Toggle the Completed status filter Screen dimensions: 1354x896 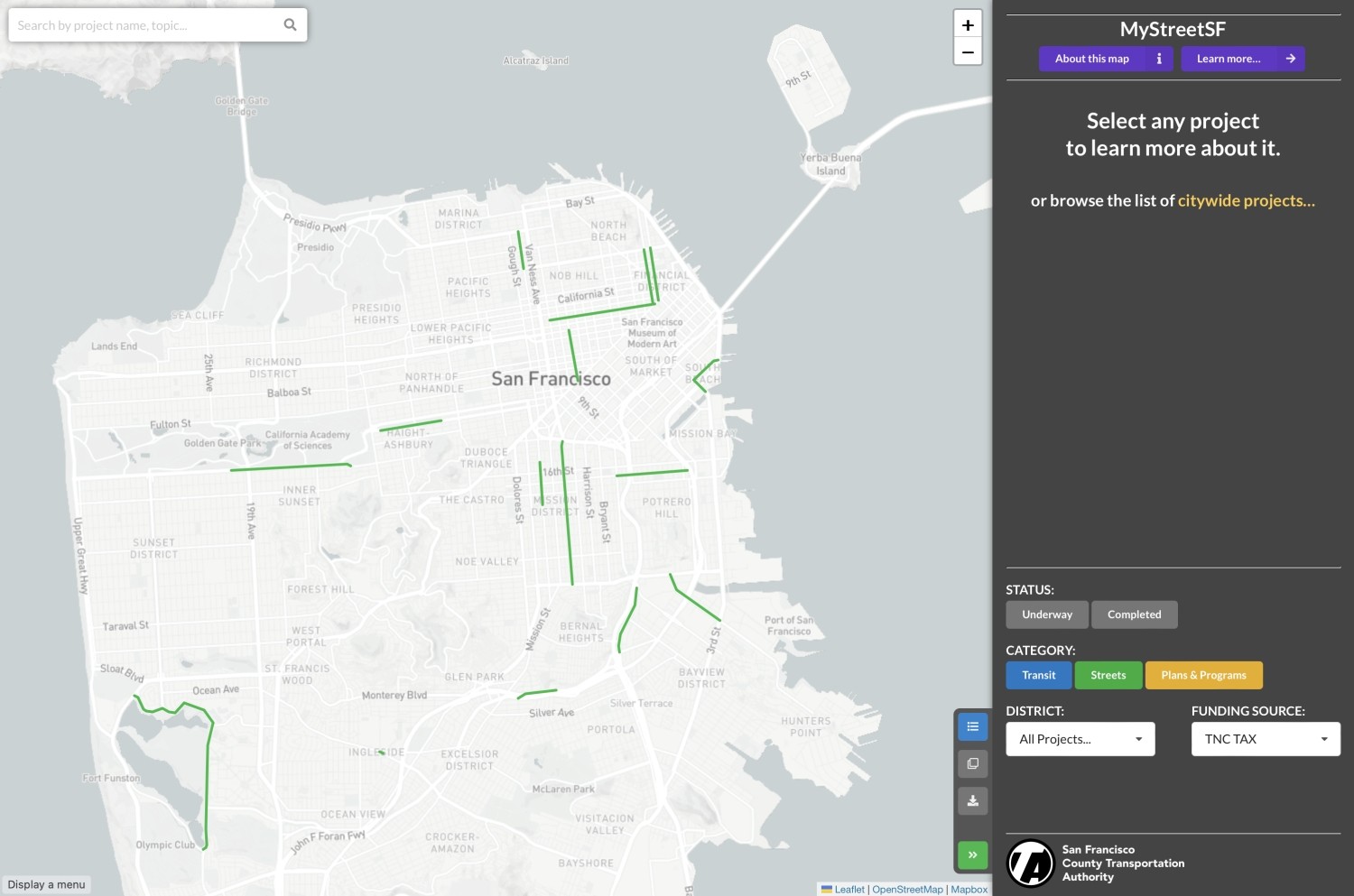1135,614
